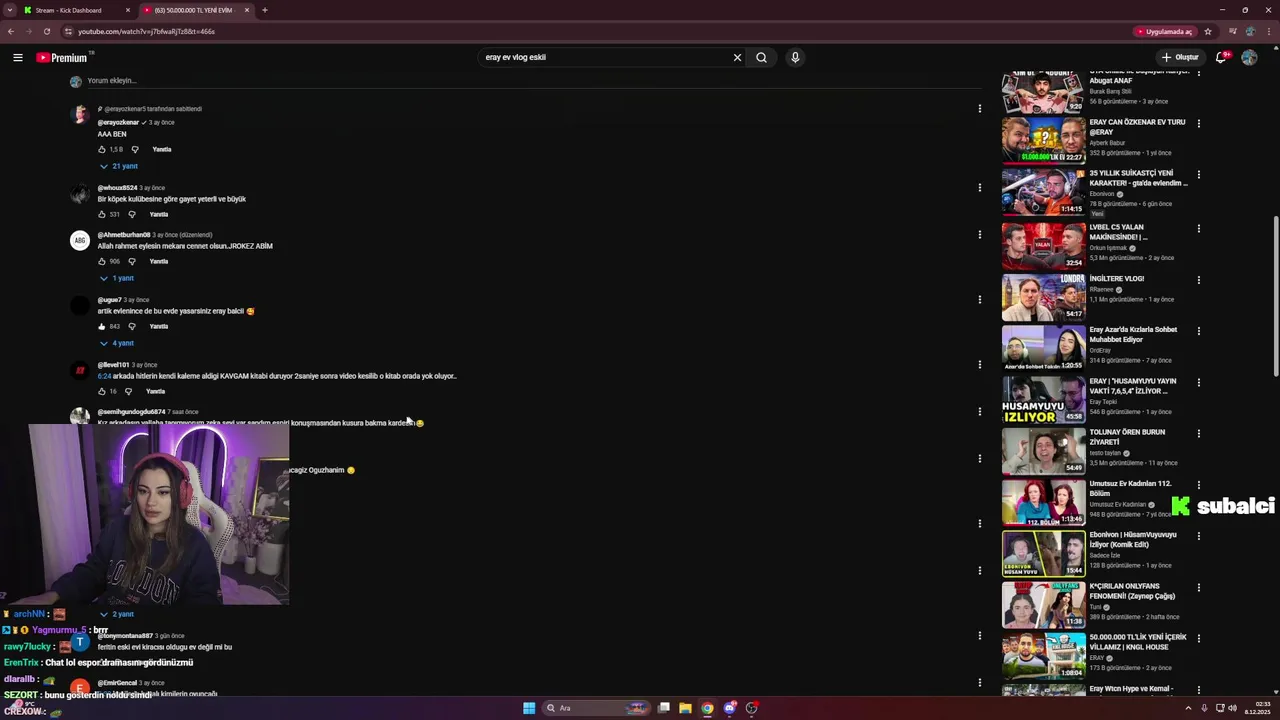1280x720 pixels.
Task: Open menu for ERAY CAN ÖZKENAR EV TURU video
Action: [x=1198, y=124]
